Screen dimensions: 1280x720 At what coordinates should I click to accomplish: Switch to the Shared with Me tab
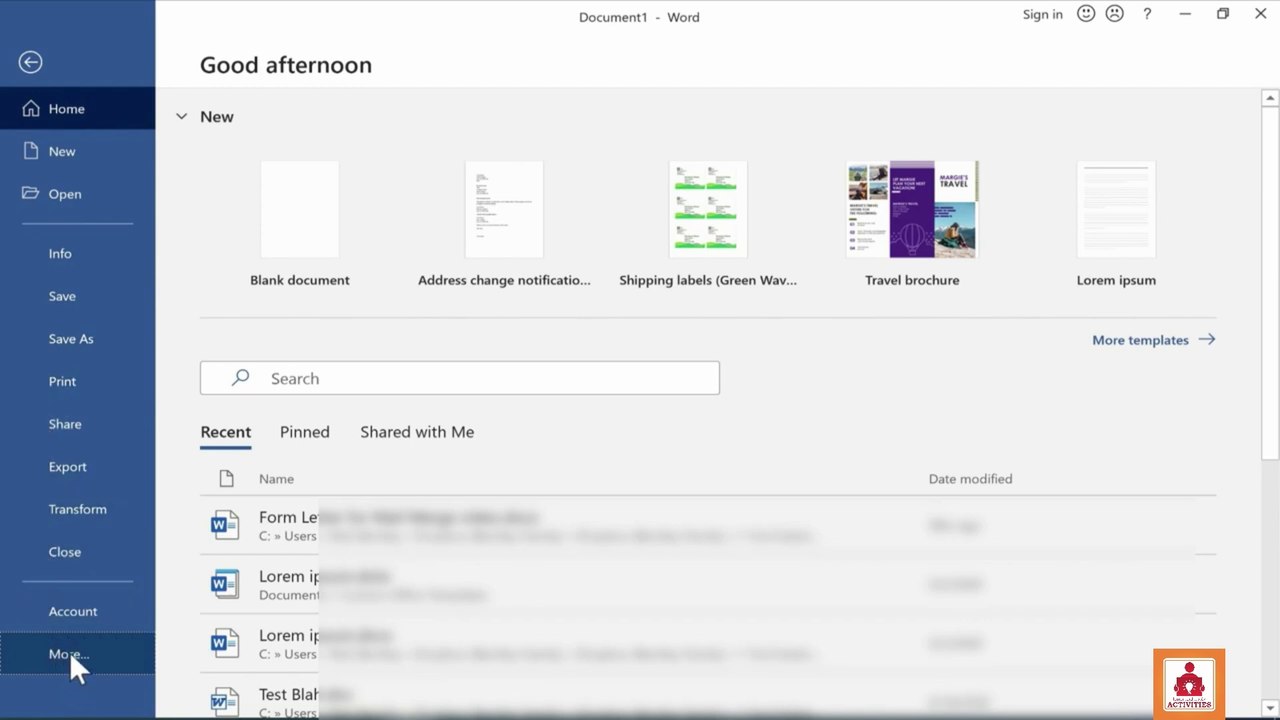click(x=417, y=432)
